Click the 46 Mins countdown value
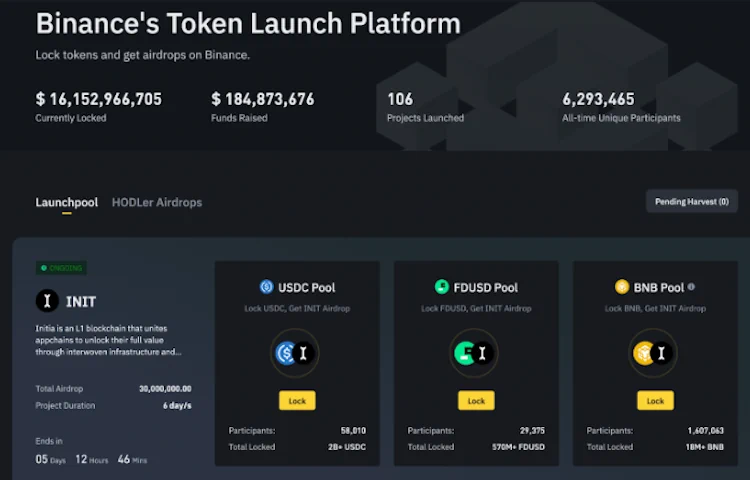The height and width of the screenshot is (480, 750). pyautogui.click(x=132, y=459)
